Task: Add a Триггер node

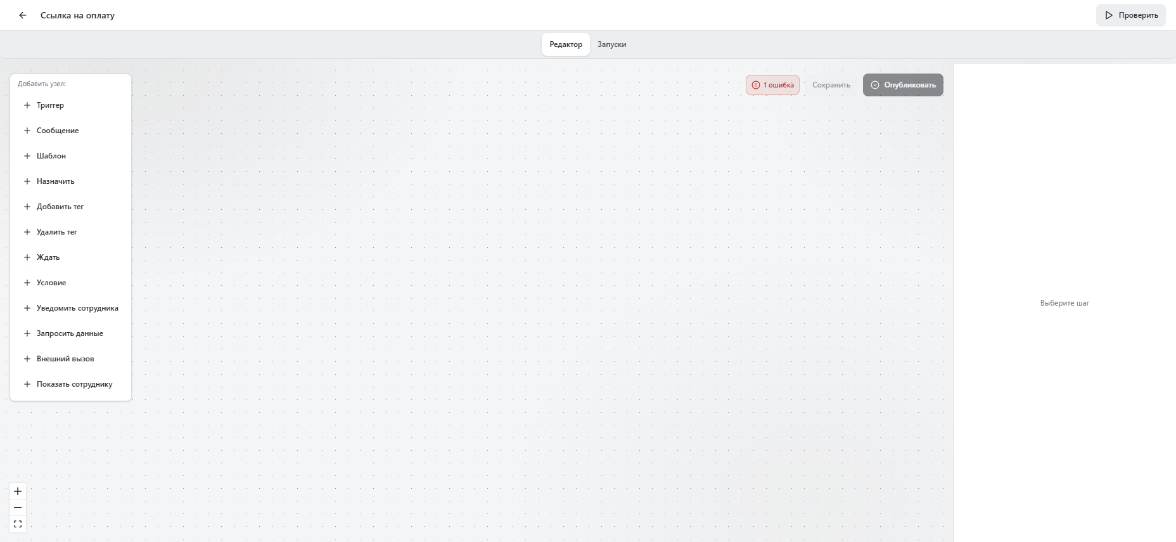Action: (x=70, y=106)
